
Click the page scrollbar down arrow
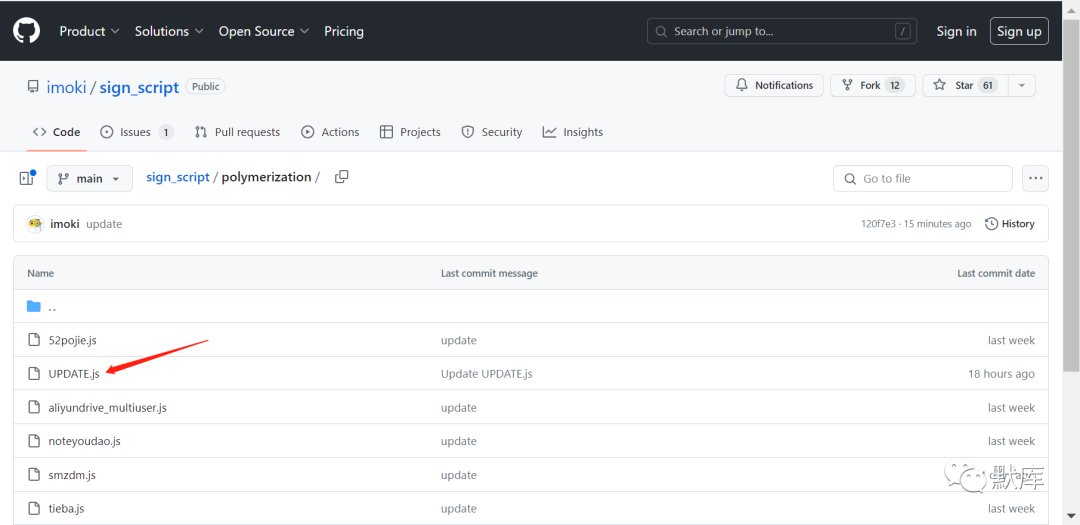pos(1072,515)
